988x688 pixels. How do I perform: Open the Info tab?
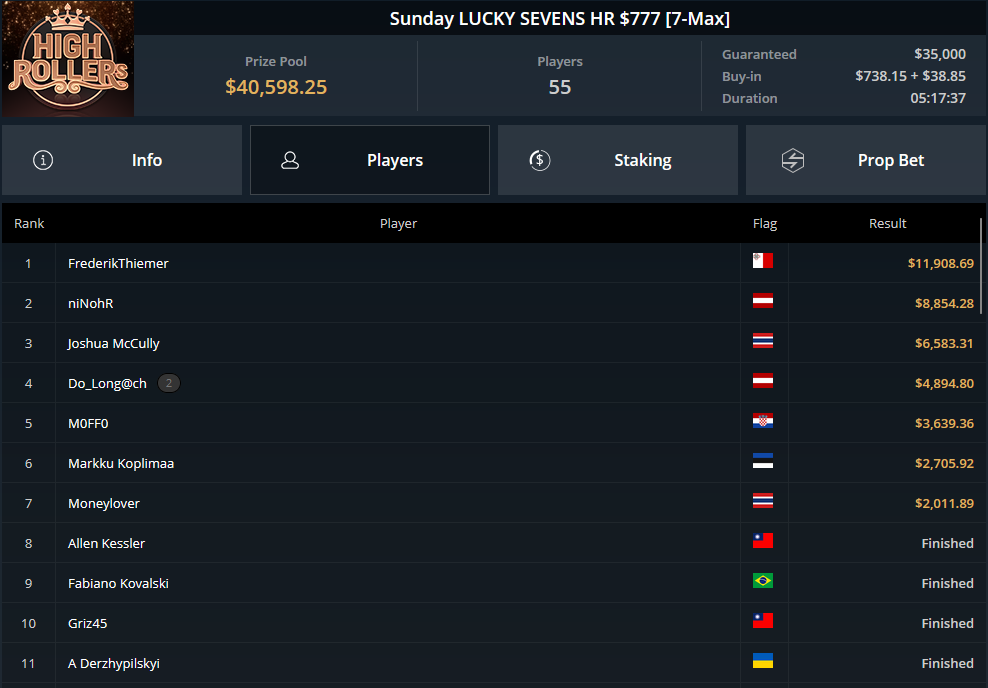click(x=122, y=160)
